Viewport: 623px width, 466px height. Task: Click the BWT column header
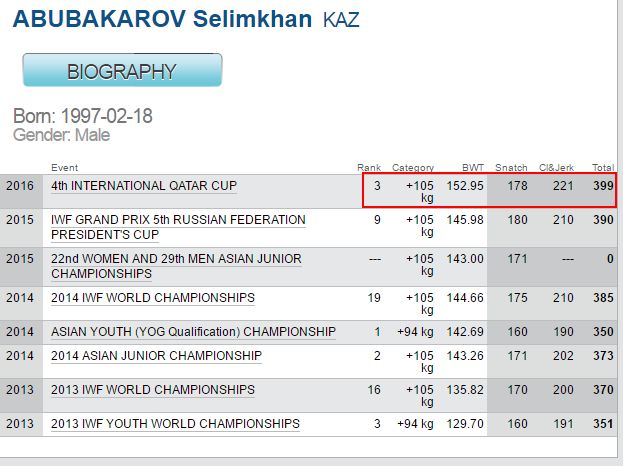coord(472,167)
